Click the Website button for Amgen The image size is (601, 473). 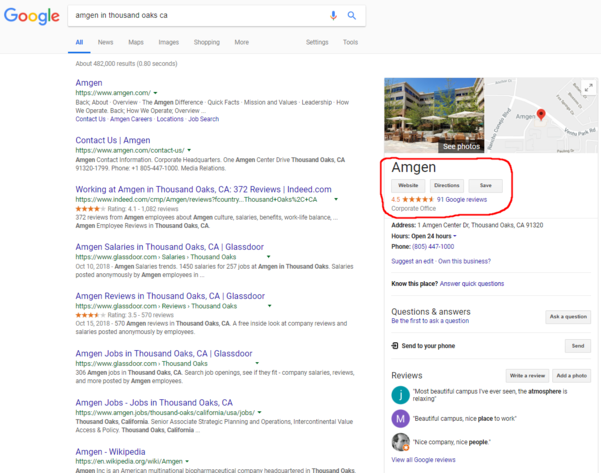pyautogui.click(x=408, y=186)
